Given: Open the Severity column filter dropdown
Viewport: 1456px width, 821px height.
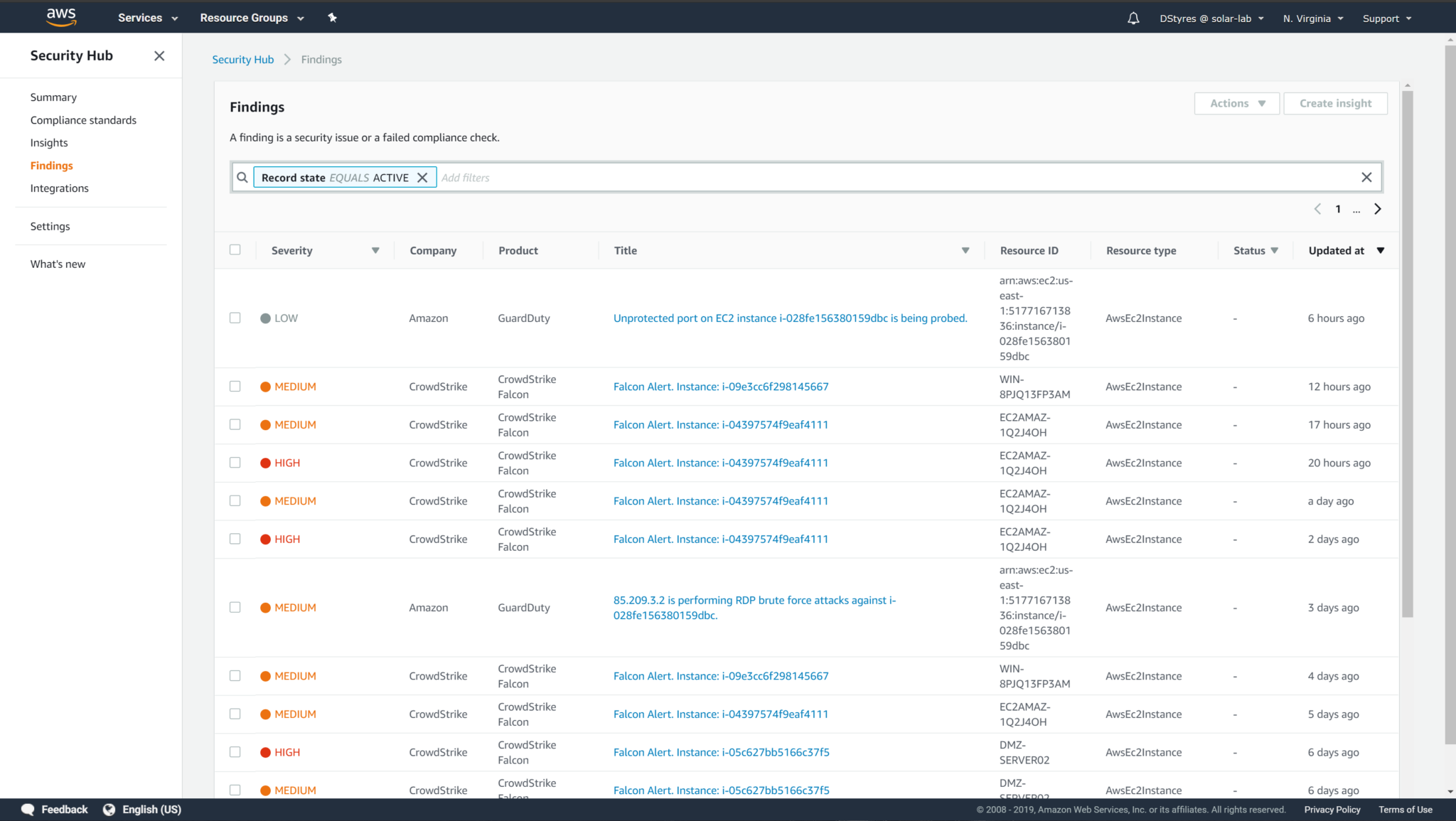Looking at the screenshot, I should (x=375, y=250).
